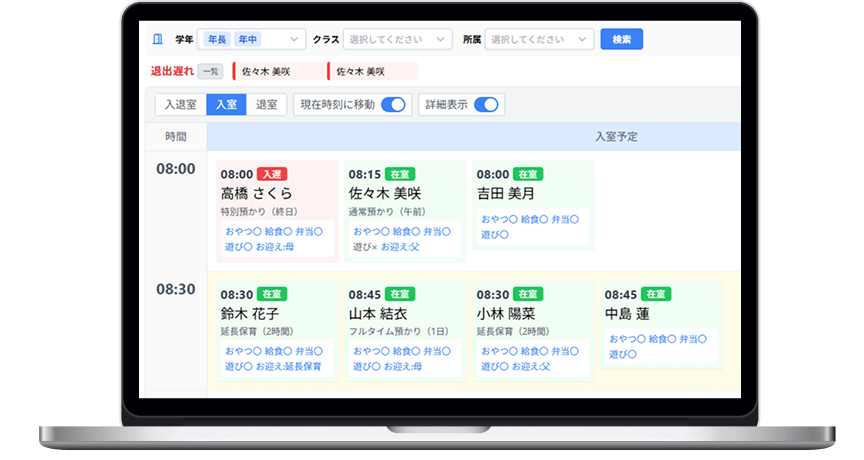Click the 08:30 time row label
The width and height of the screenshot is (864, 460).
point(176,289)
